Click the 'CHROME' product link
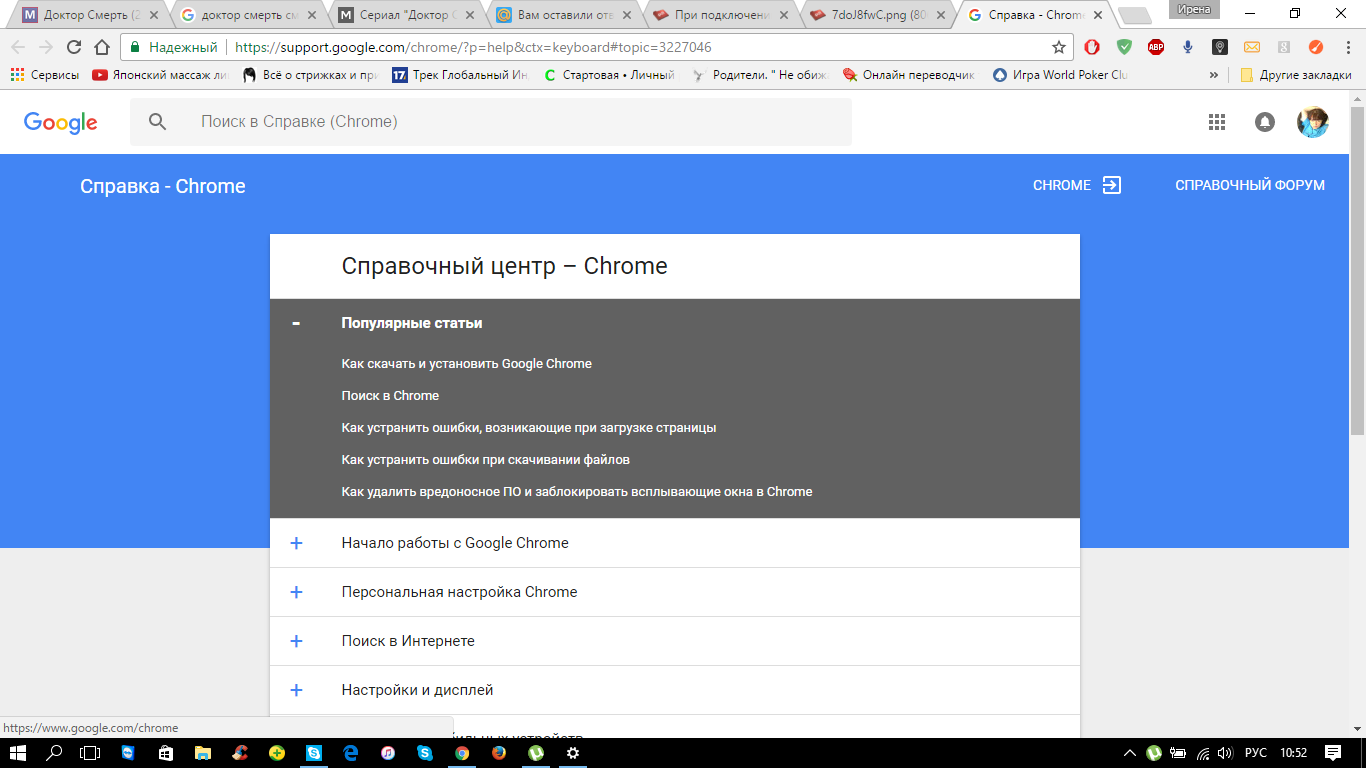The width and height of the screenshot is (1366, 768). point(1077,185)
